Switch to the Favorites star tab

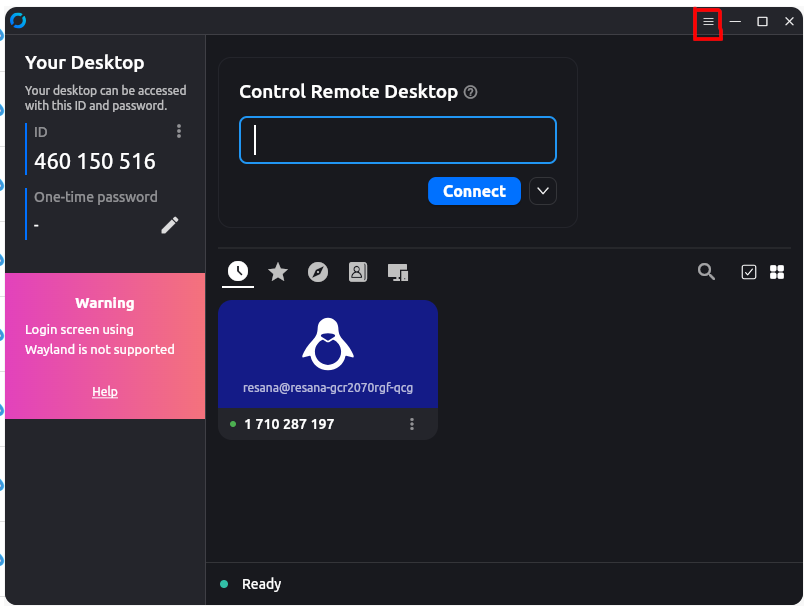[x=278, y=272]
